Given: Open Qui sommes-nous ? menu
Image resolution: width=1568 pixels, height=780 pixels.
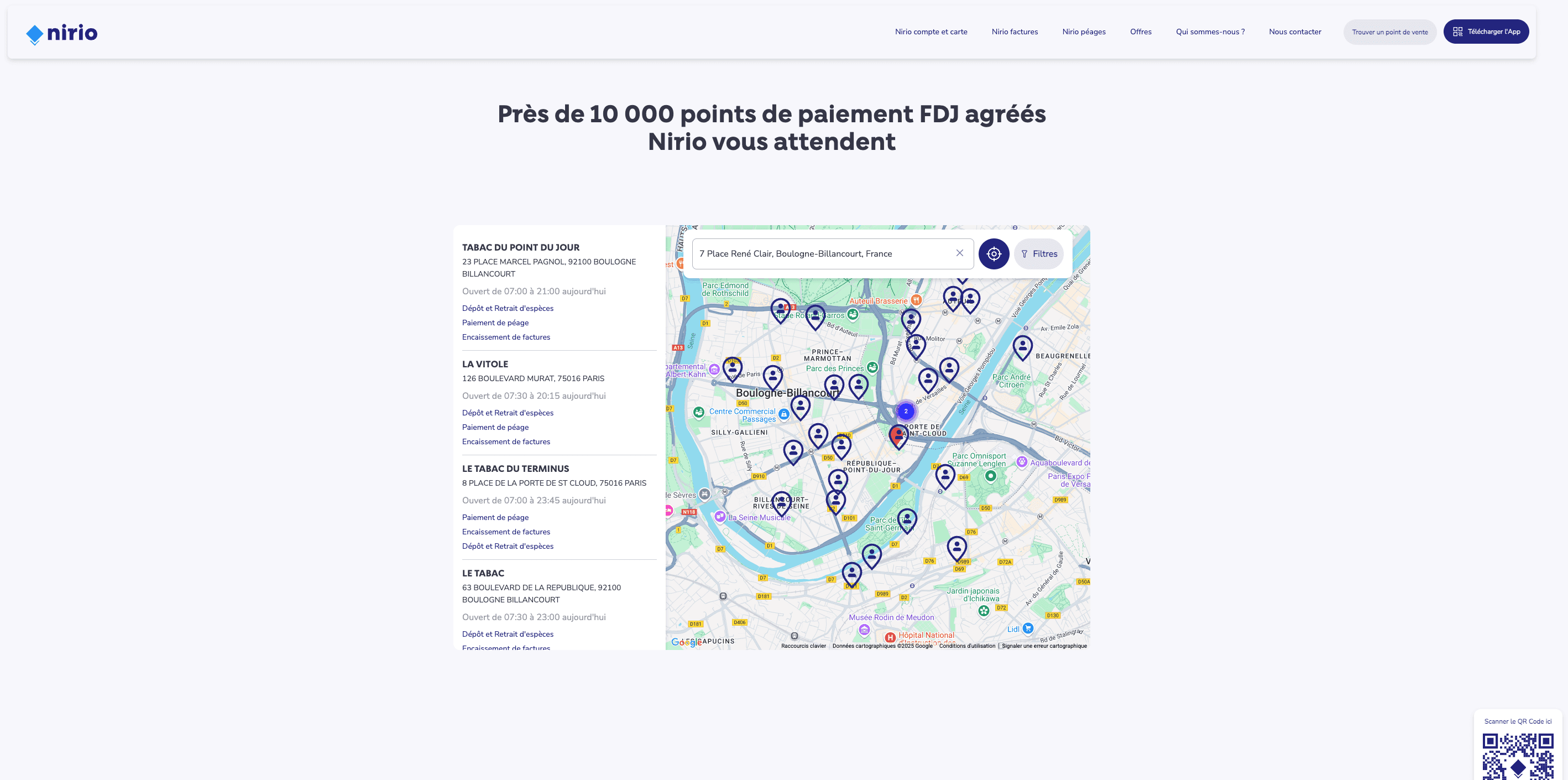Looking at the screenshot, I should click(1210, 32).
